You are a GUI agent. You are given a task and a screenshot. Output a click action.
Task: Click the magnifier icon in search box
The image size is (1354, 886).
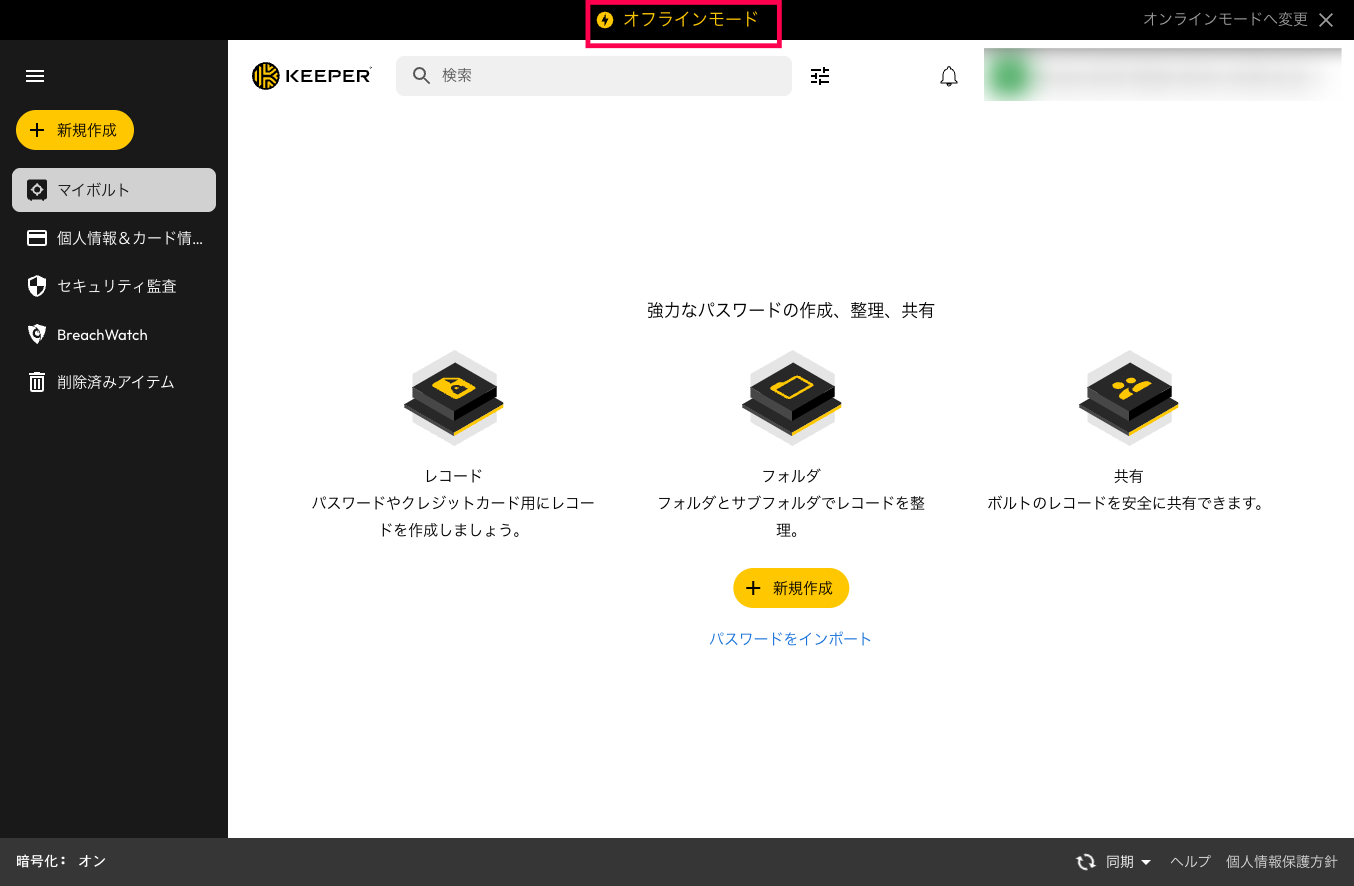(422, 76)
